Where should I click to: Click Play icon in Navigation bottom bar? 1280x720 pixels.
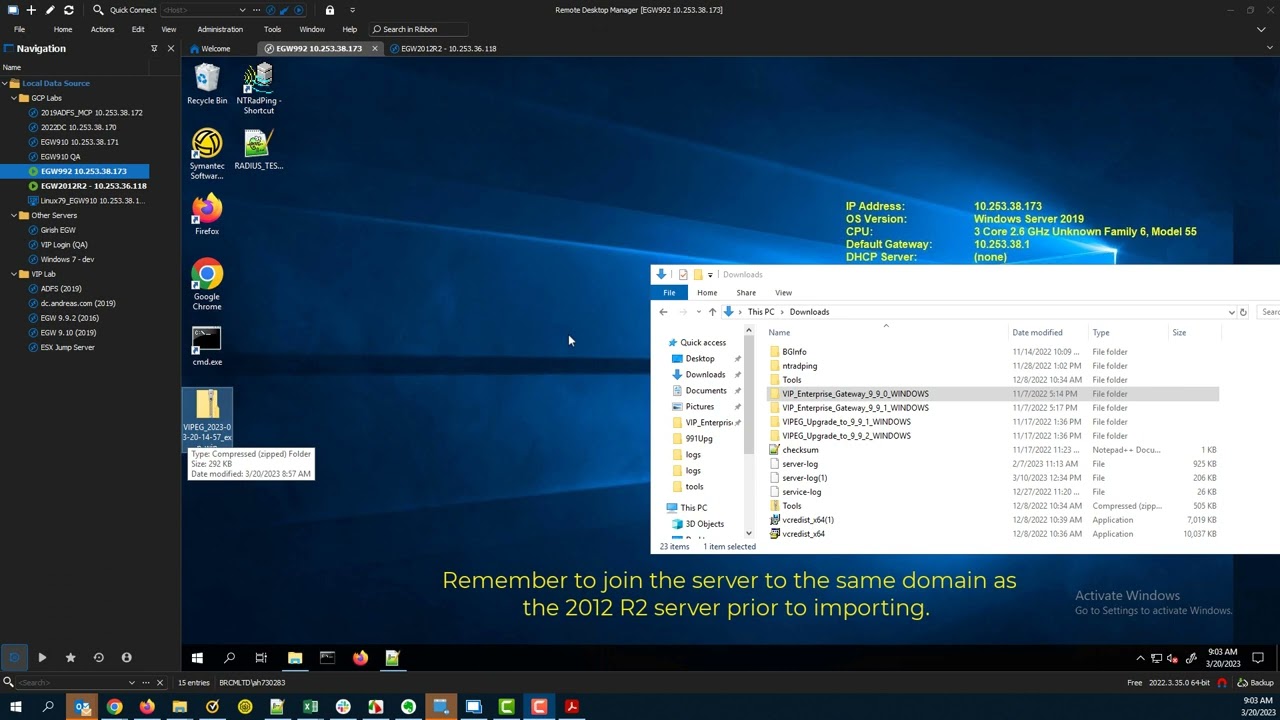(42, 657)
